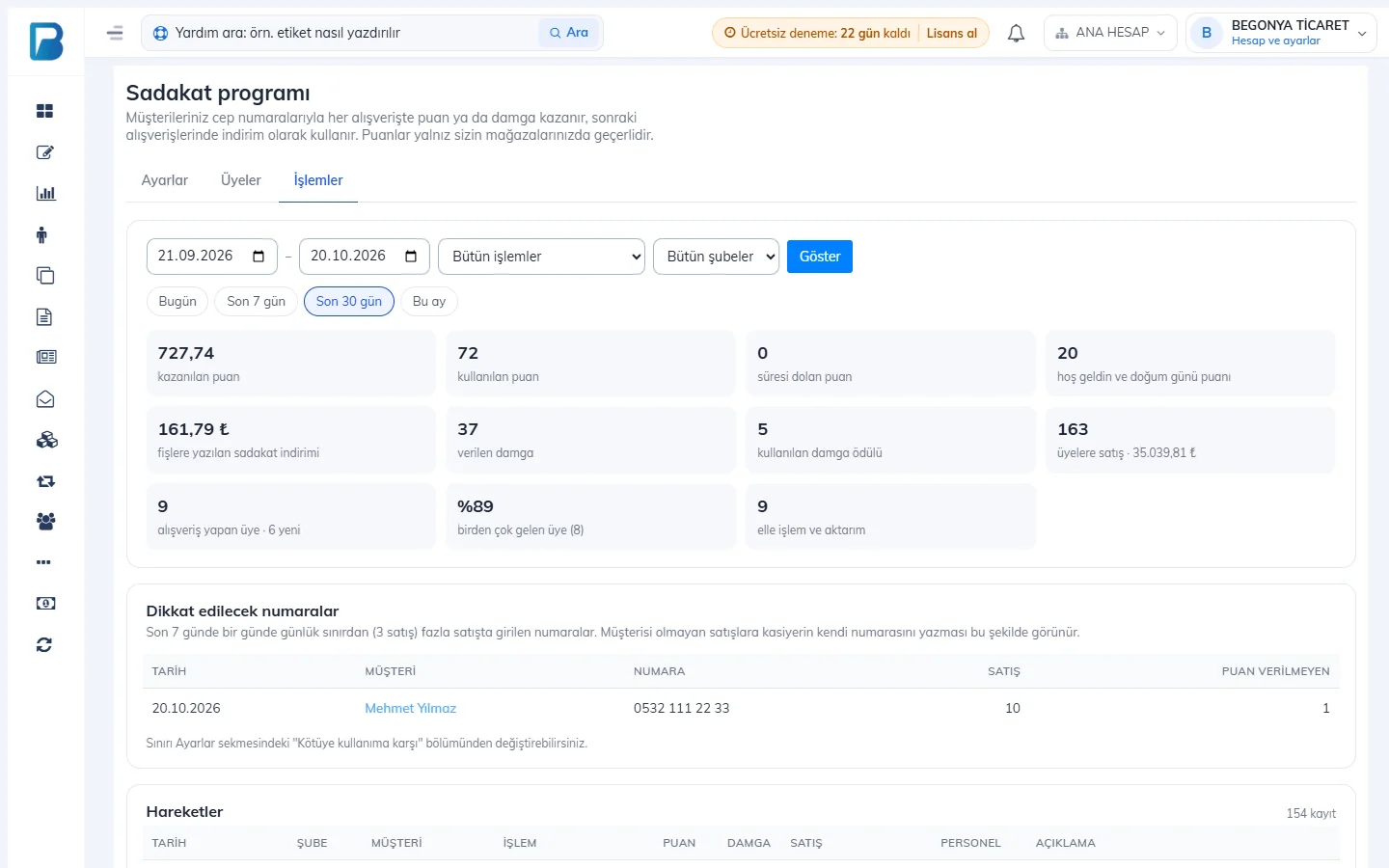Screen dimensions: 1389x868
Task: Open the notification bell icon
Action: click(x=1016, y=33)
